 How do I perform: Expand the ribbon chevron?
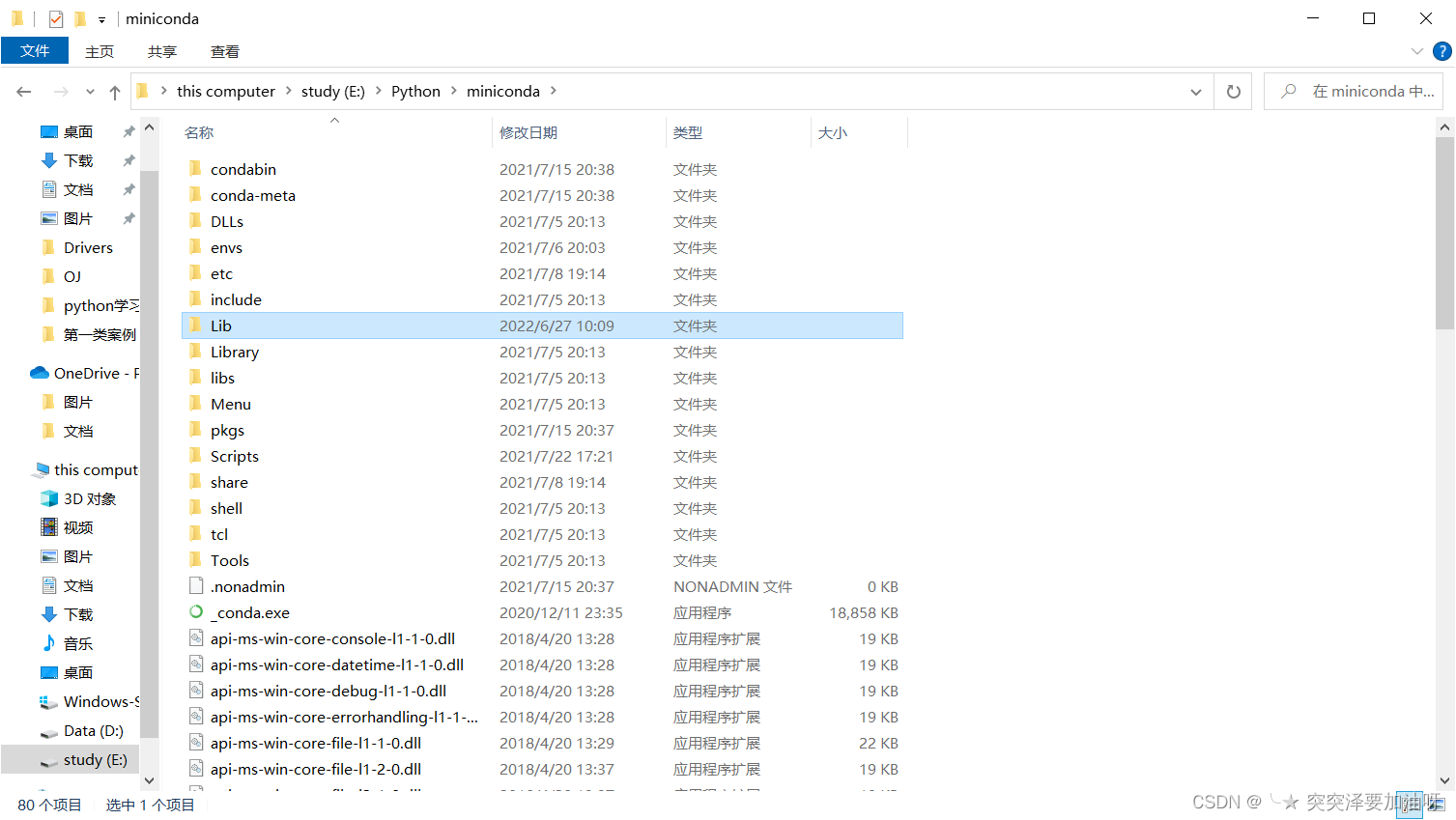pos(1417,51)
